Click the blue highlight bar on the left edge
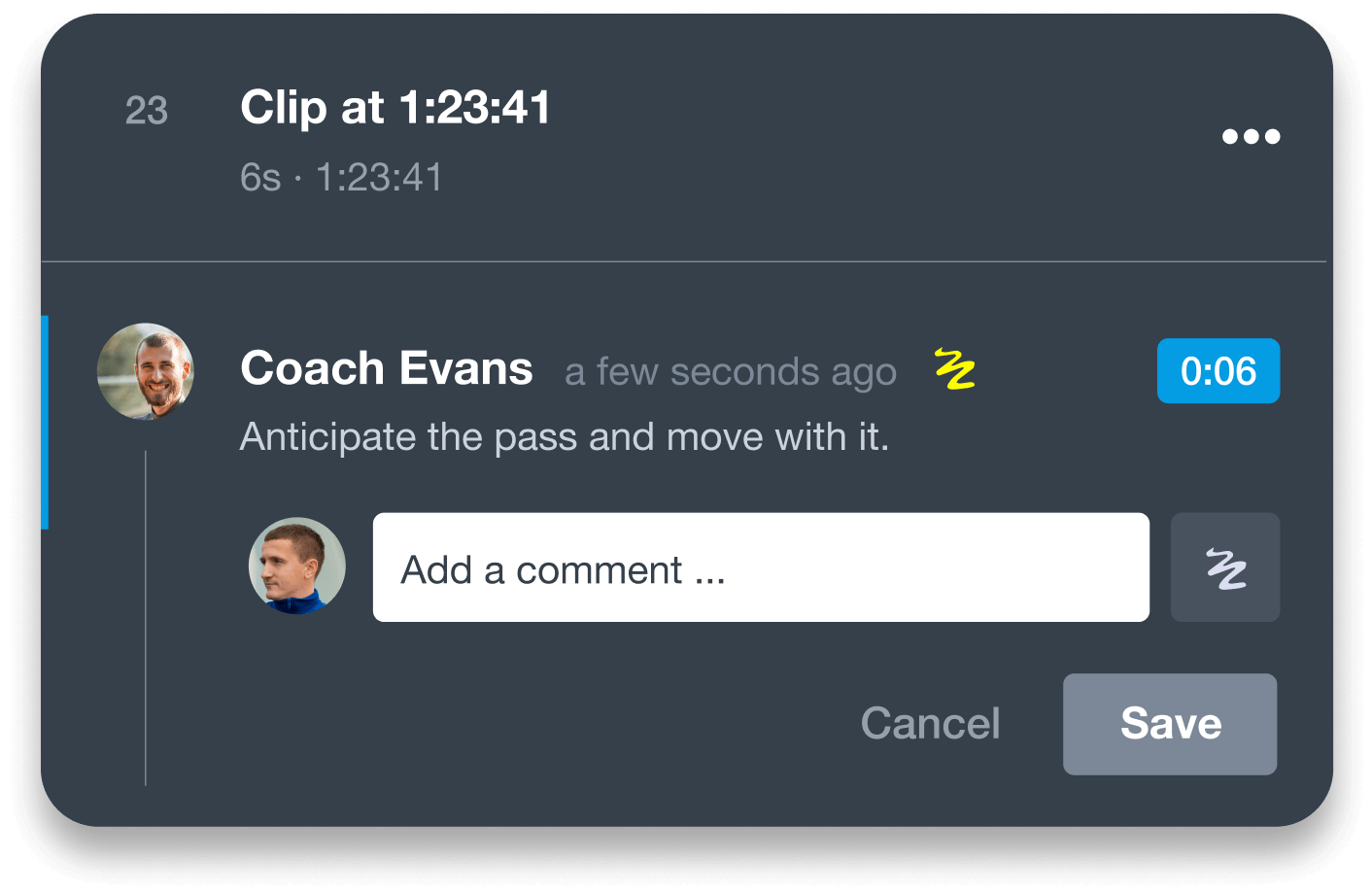The width and height of the screenshot is (1372, 893). pyautogui.click(x=44, y=423)
